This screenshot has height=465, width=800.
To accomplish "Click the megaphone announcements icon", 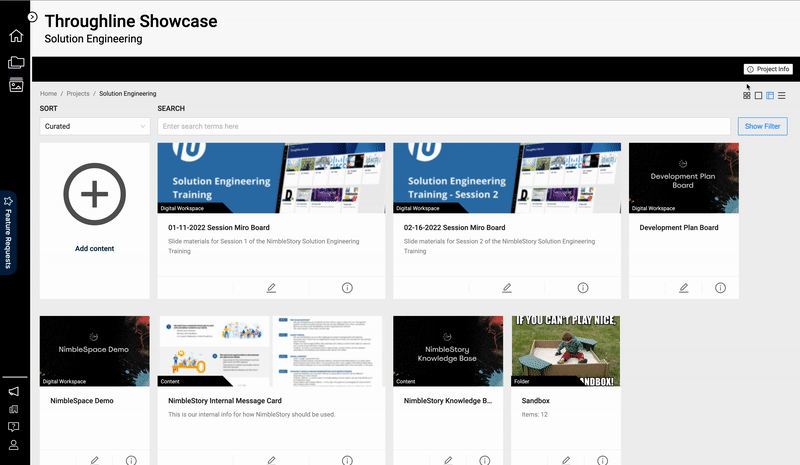I will [15, 391].
